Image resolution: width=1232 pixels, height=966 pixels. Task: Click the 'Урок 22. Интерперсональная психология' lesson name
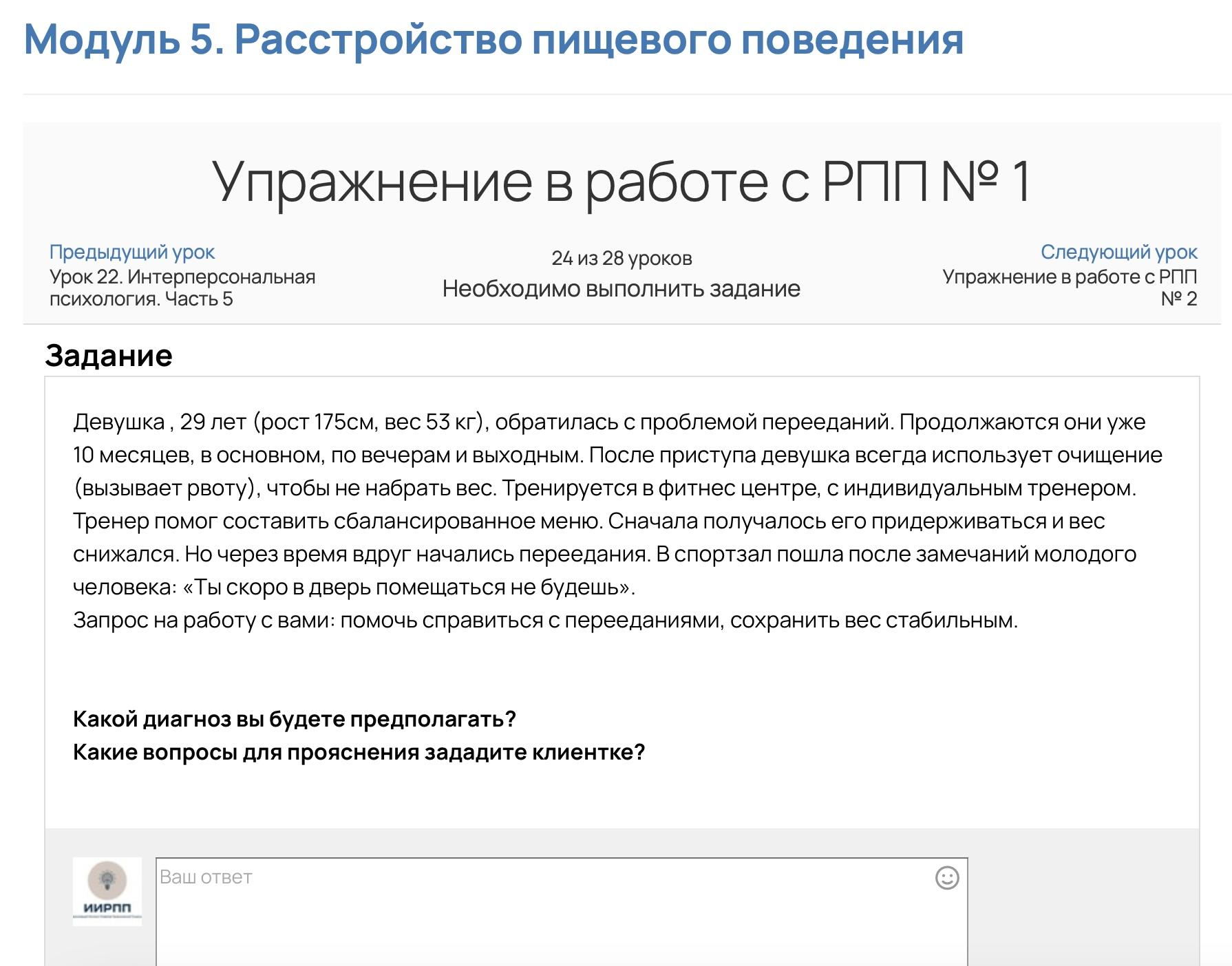point(182,288)
